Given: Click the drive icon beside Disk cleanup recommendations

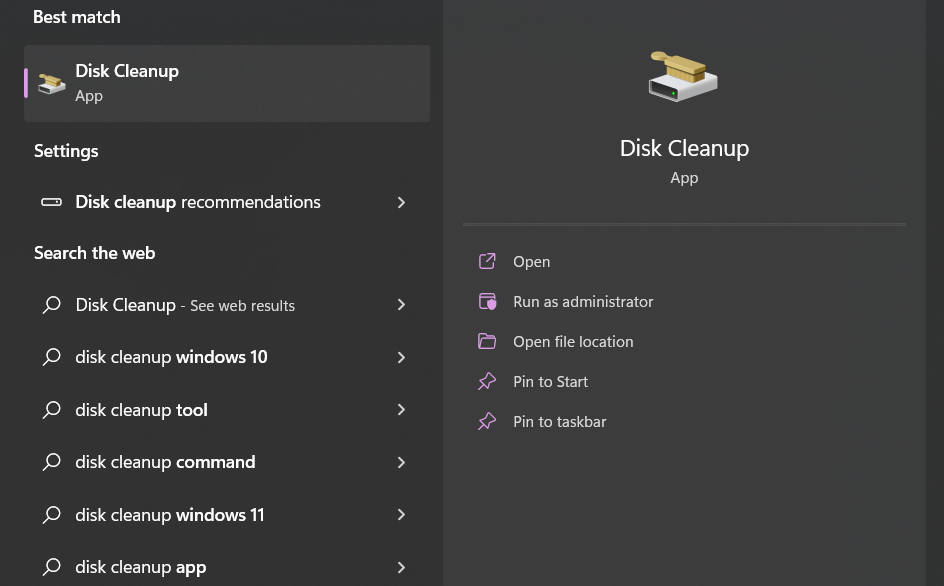Looking at the screenshot, I should point(51,202).
